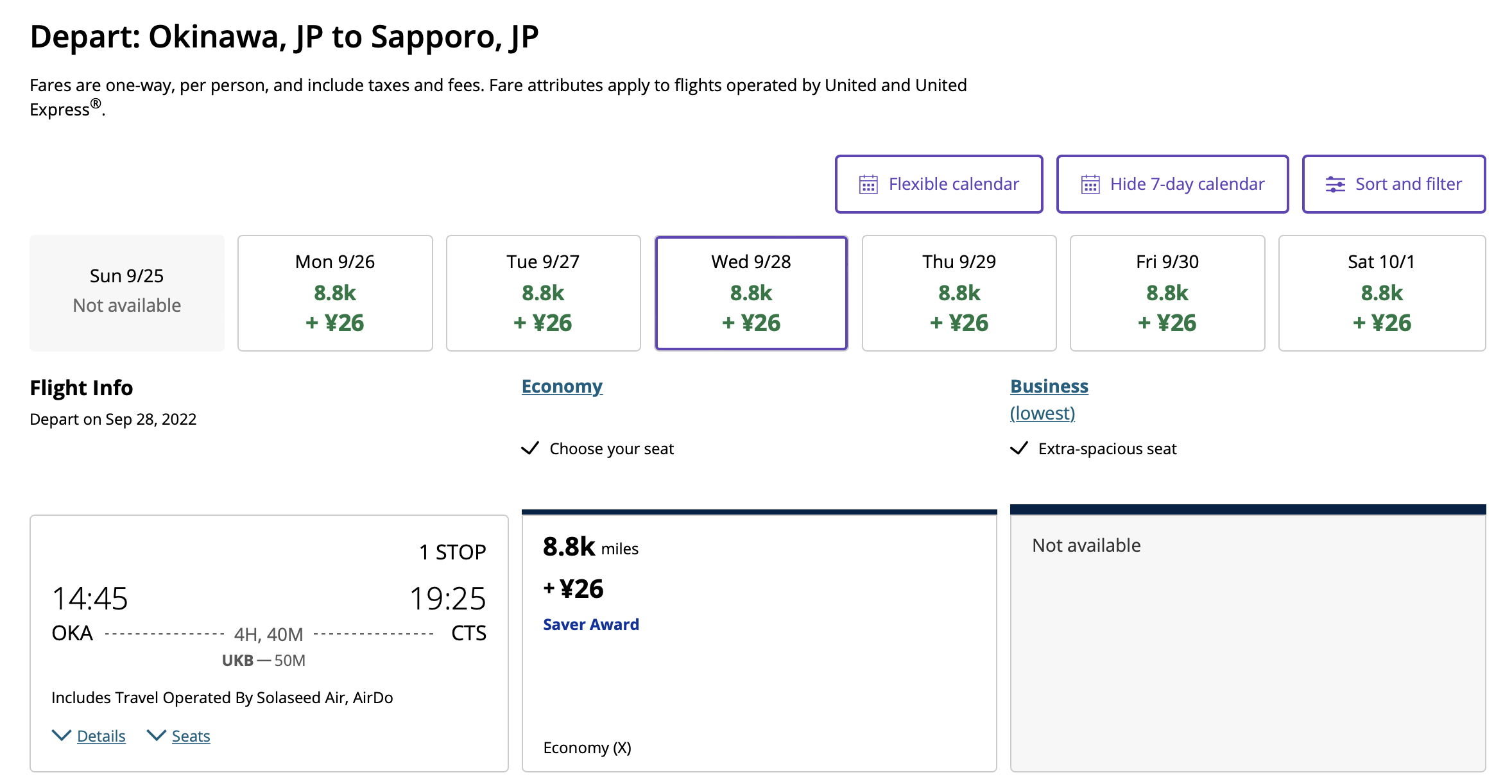
Task: Select the Sat 10/1 date card
Action: point(1382,293)
